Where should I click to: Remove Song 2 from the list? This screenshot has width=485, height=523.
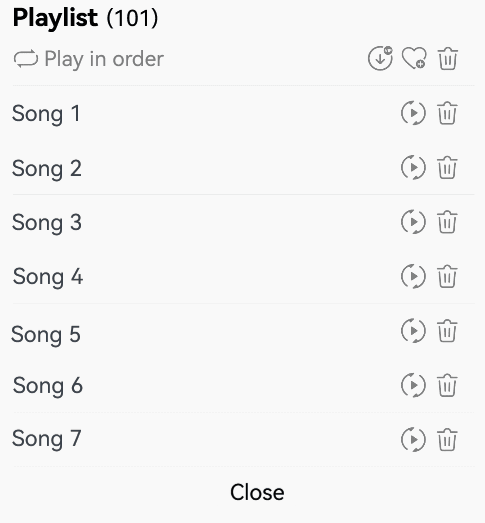pos(447,167)
